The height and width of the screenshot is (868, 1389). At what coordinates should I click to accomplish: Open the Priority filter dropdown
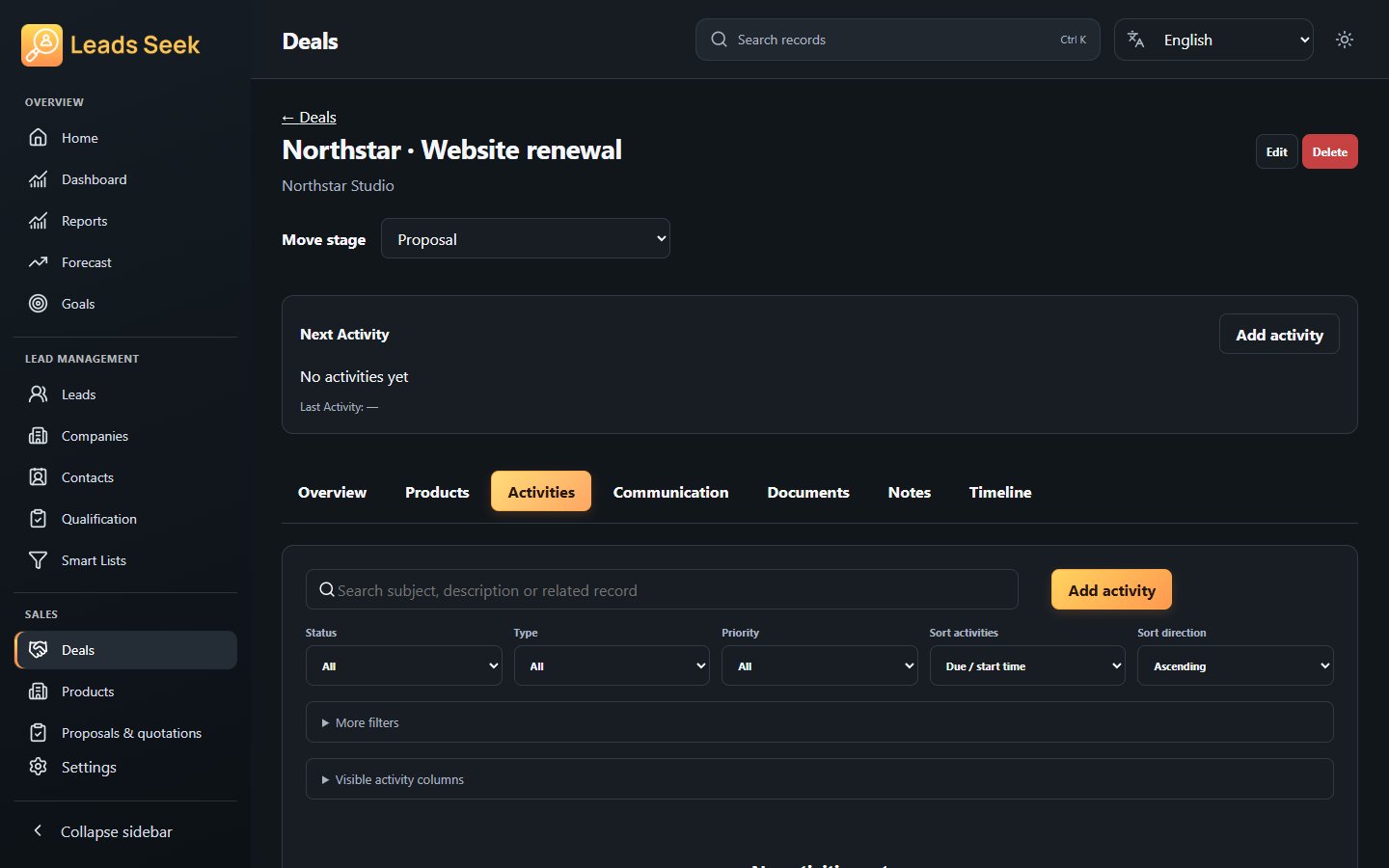[x=819, y=665]
